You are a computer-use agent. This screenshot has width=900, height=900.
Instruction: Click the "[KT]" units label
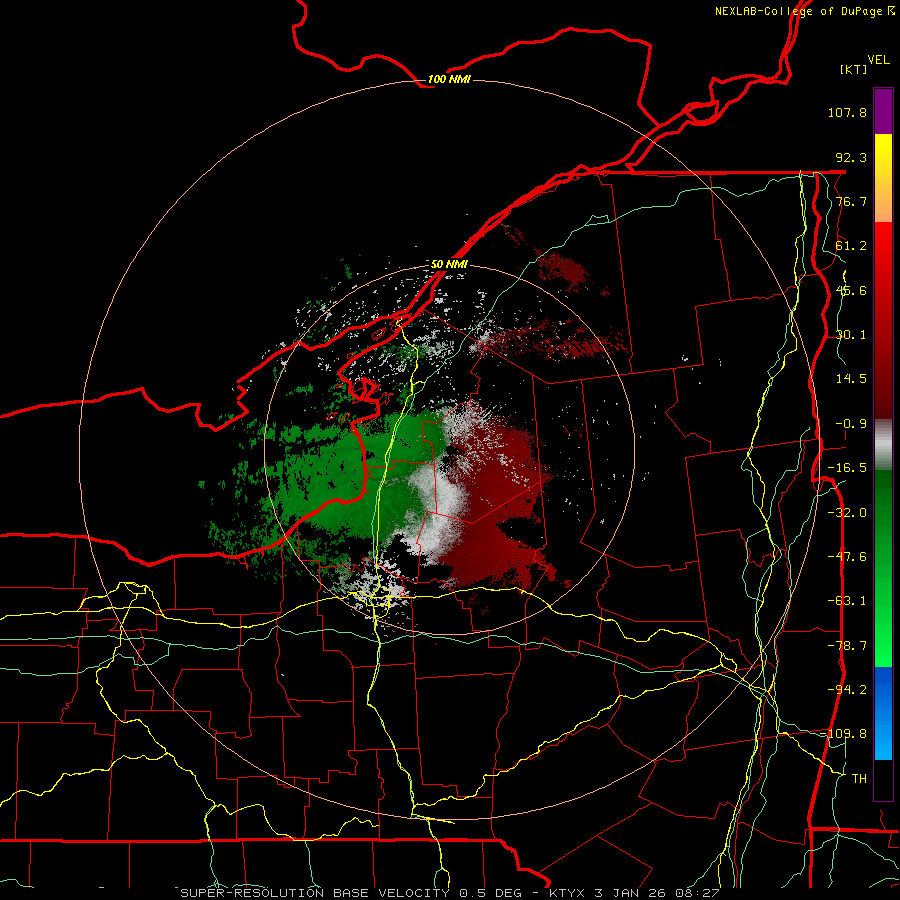pyautogui.click(x=853, y=69)
